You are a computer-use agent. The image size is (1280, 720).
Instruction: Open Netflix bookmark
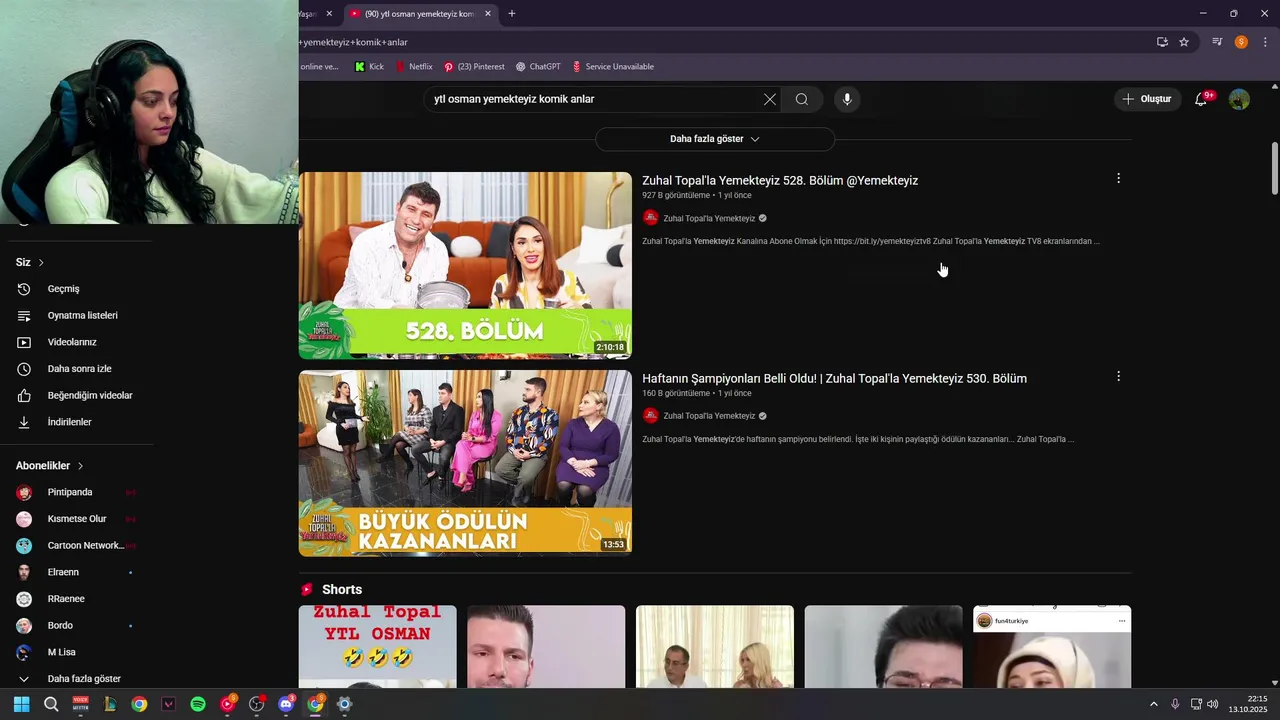click(413, 67)
